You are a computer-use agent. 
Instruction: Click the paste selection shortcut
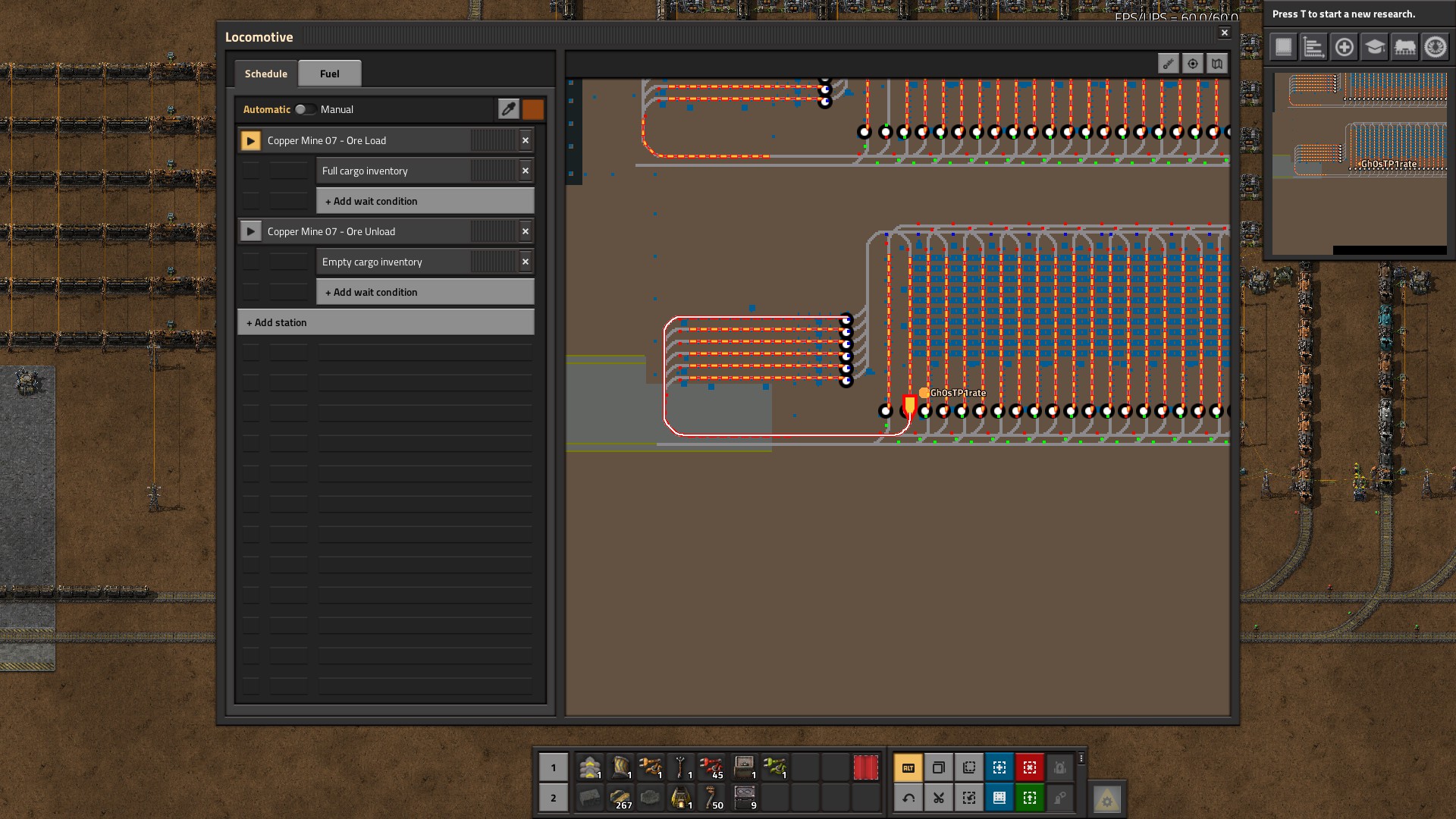click(x=969, y=767)
